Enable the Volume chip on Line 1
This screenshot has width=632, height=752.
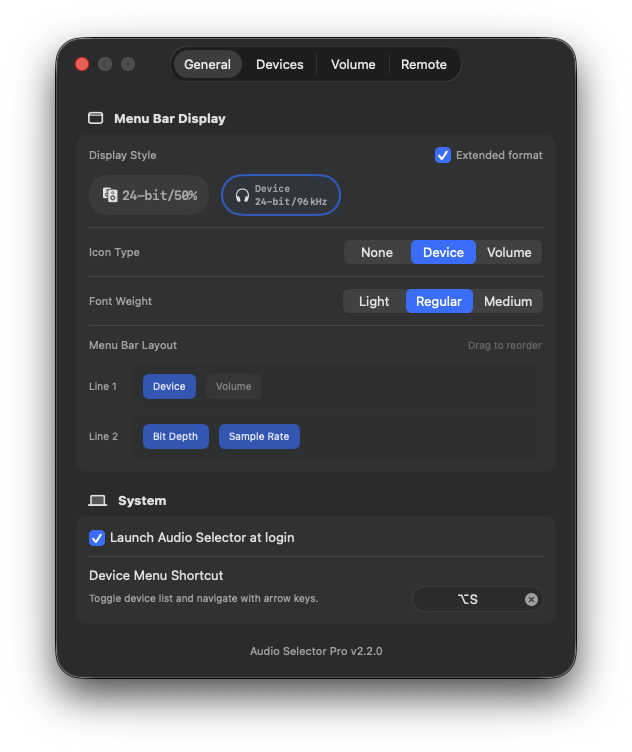(234, 387)
